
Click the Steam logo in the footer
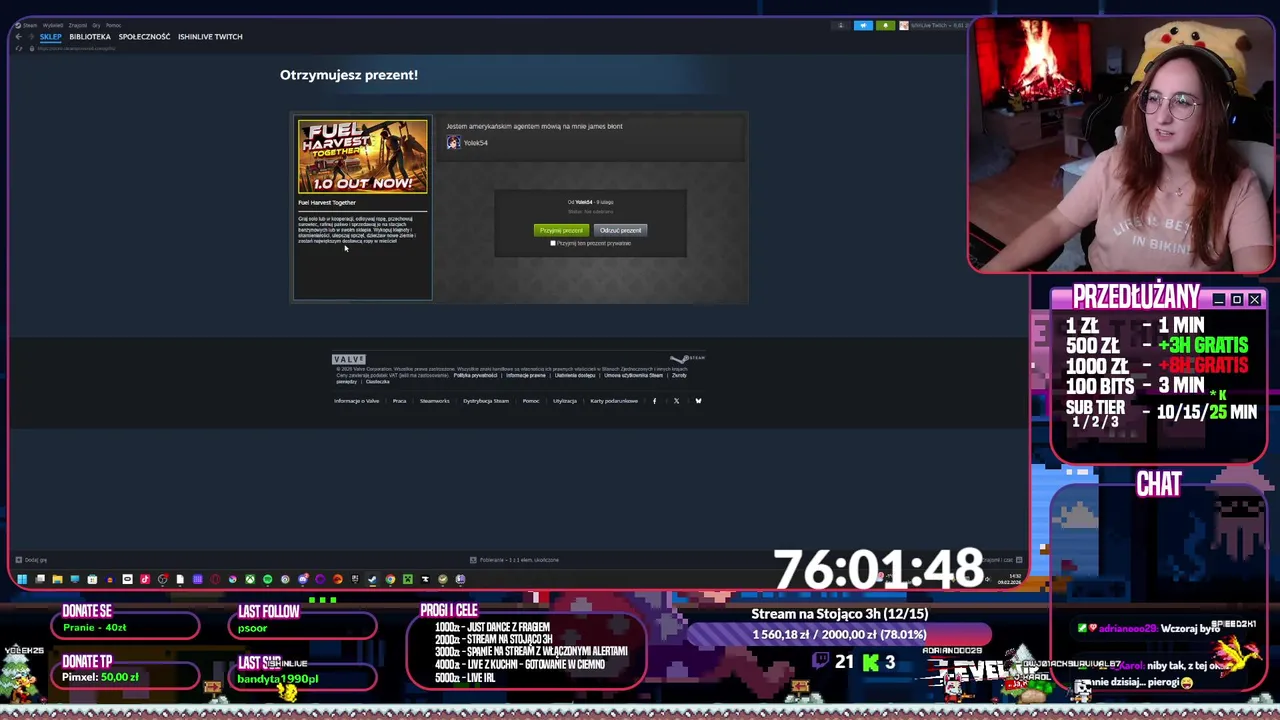tap(687, 358)
